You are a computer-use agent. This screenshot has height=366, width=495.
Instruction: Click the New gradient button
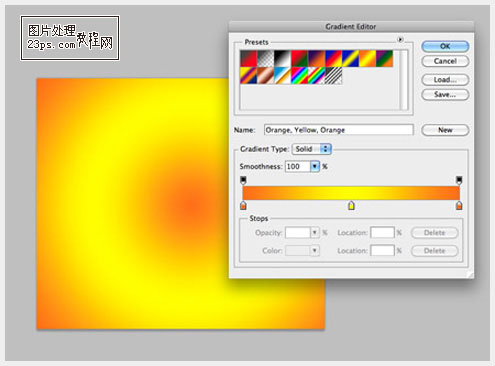point(445,130)
